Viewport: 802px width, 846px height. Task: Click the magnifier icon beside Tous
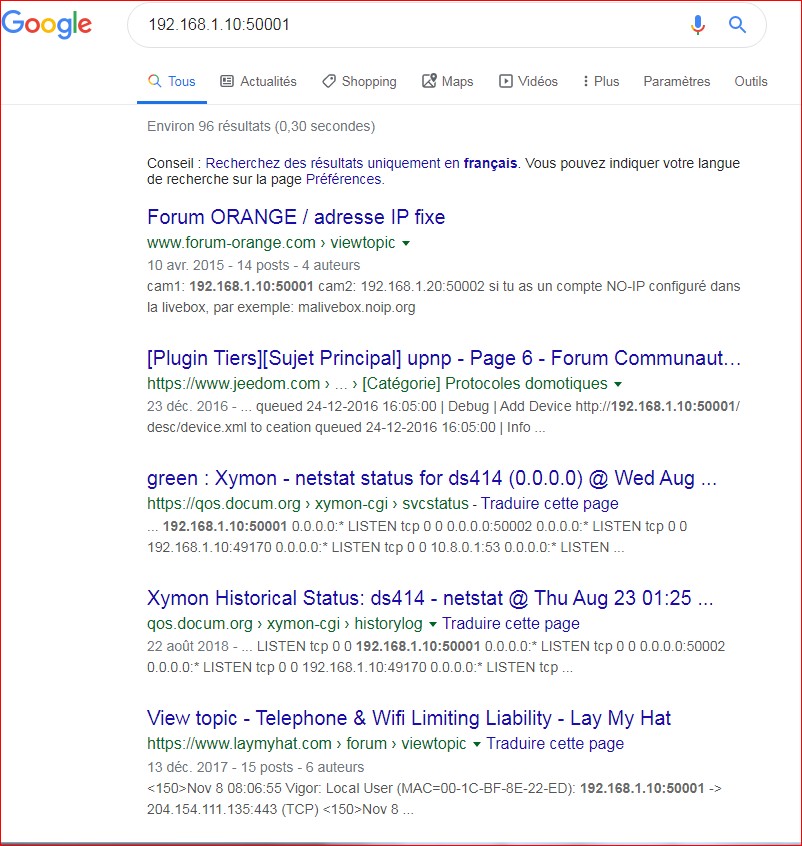[x=153, y=81]
